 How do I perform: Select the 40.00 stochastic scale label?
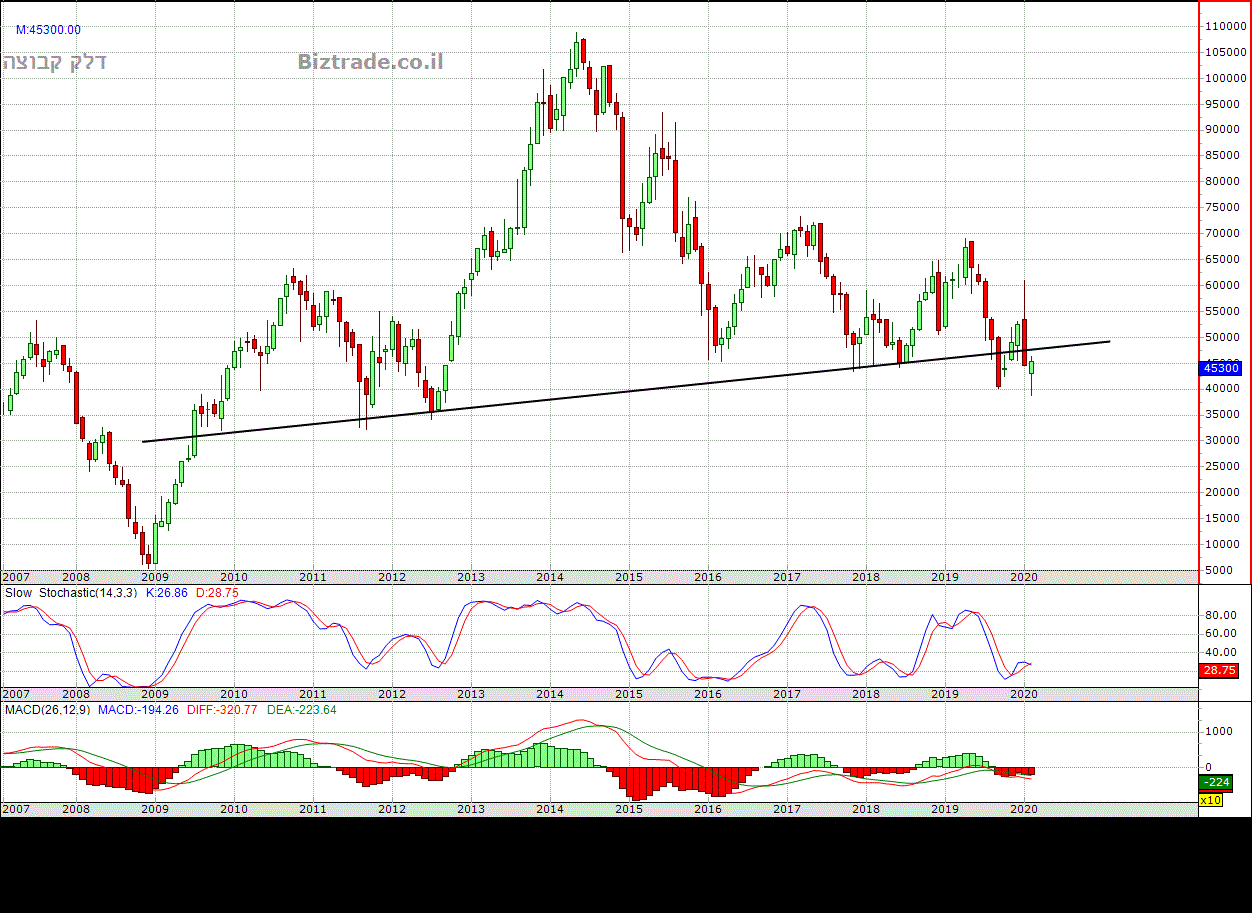(x=1222, y=652)
